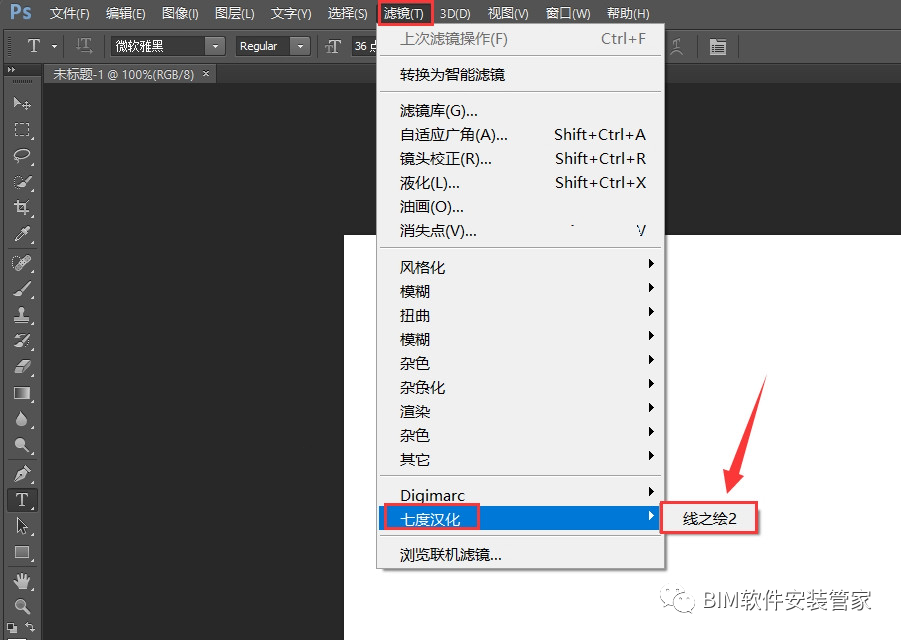Select the Pen tool
This screenshot has height=640, width=901.
(x=22, y=474)
